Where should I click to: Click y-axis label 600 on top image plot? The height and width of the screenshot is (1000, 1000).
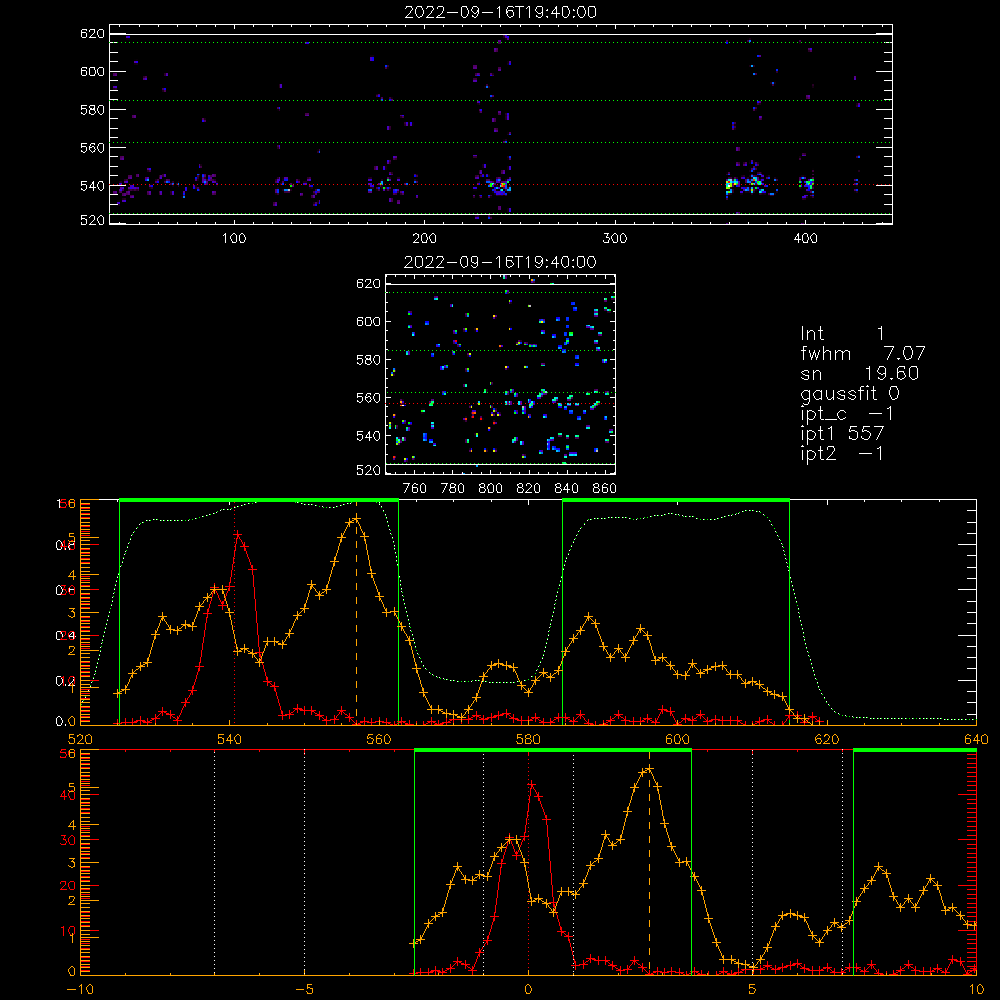[92, 71]
